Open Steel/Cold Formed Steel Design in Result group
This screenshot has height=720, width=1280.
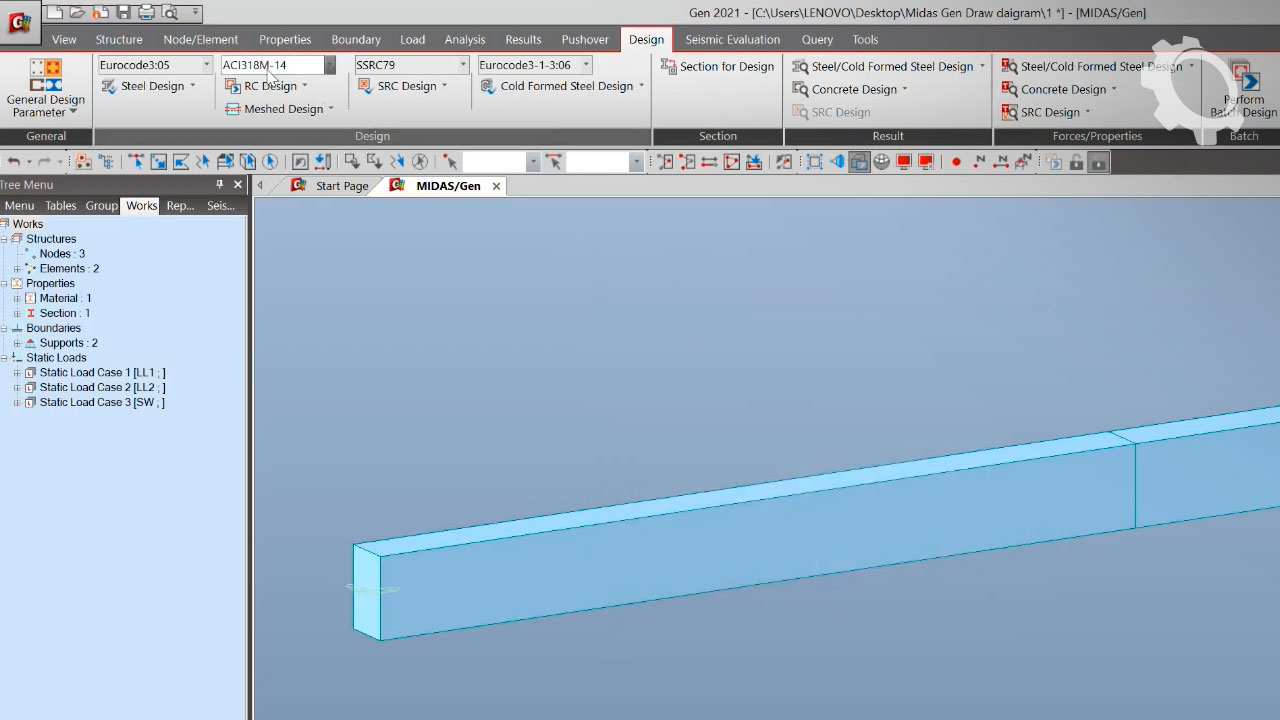click(888, 66)
